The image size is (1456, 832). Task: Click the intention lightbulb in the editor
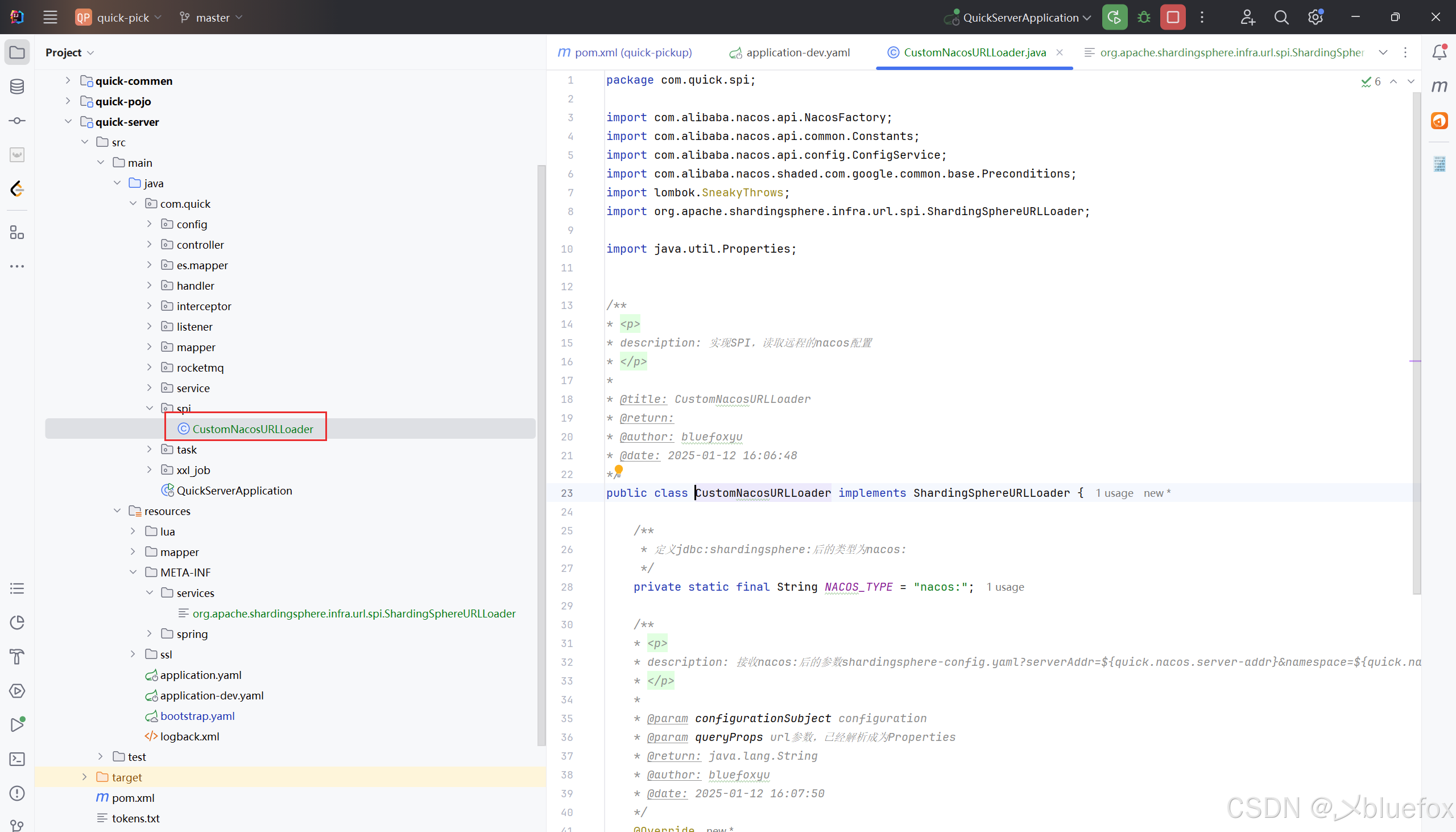point(618,470)
